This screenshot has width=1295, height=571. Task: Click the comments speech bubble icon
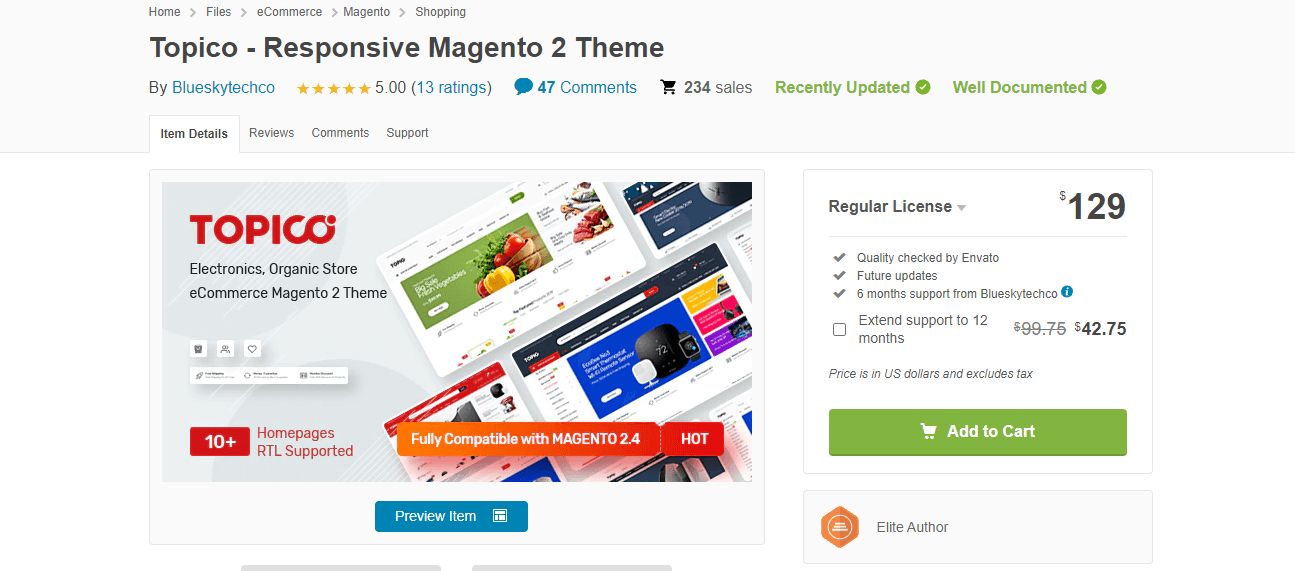(523, 87)
